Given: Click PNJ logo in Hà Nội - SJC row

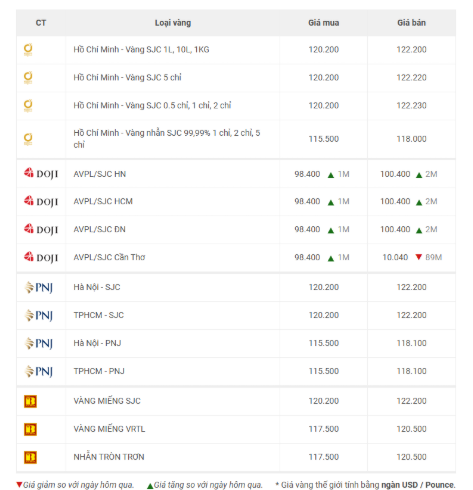Looking at the screenshot, I should [39, 287].
